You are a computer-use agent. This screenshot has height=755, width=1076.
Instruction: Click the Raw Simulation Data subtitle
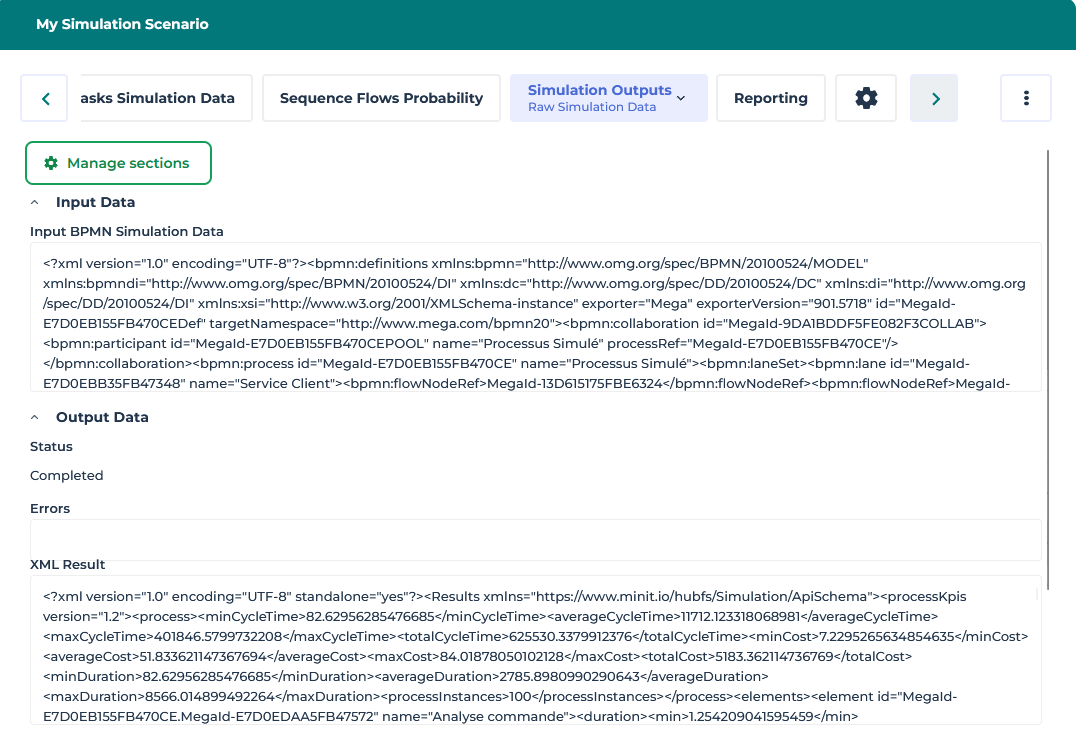(592, 107)
